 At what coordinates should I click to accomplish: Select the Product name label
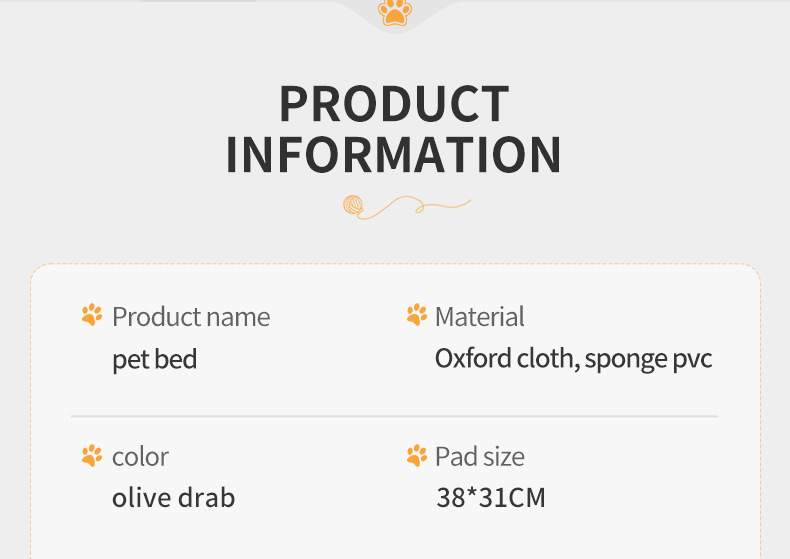tap(191, 317)
